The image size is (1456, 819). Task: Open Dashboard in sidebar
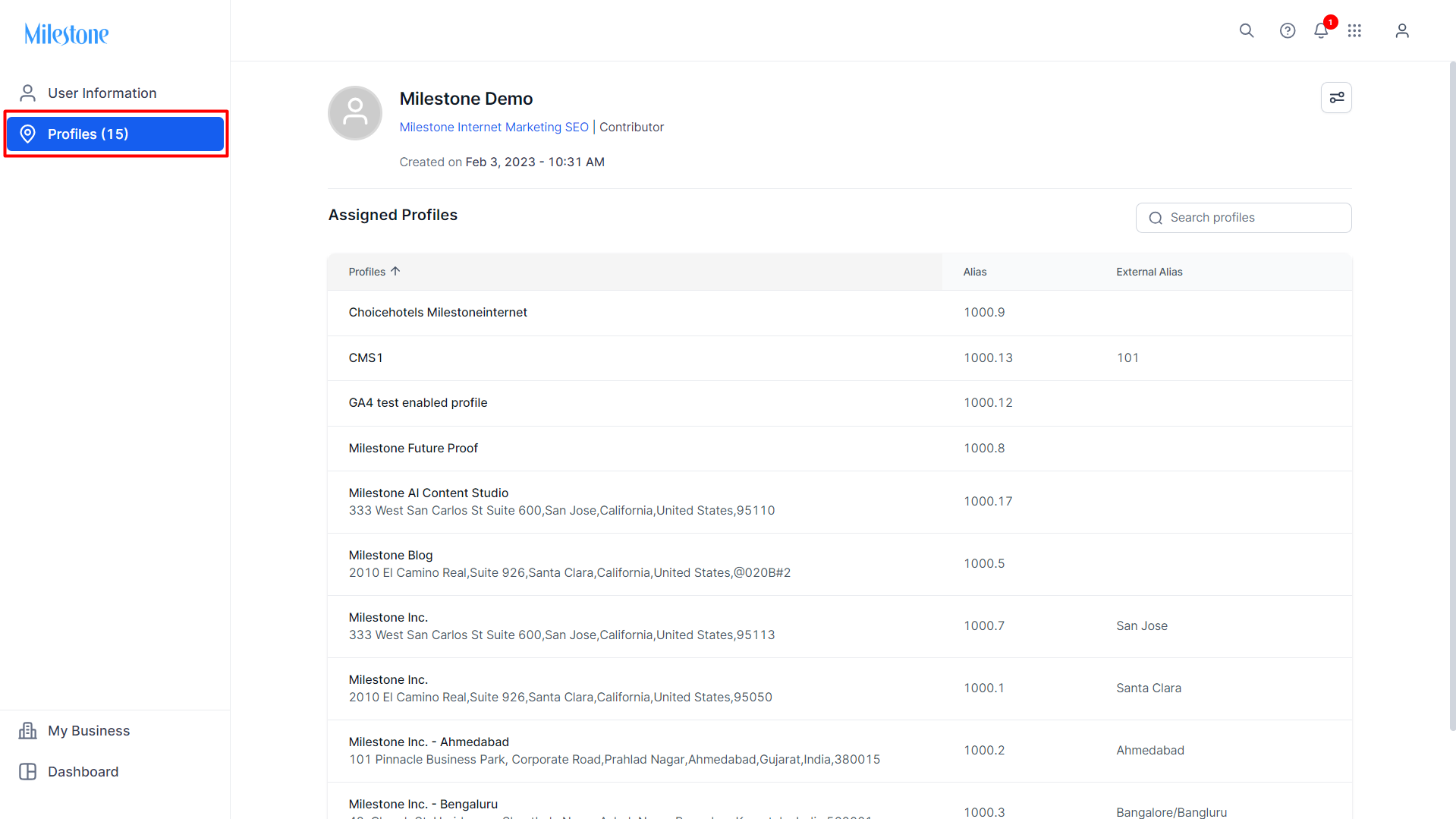[x=115, y=772]
